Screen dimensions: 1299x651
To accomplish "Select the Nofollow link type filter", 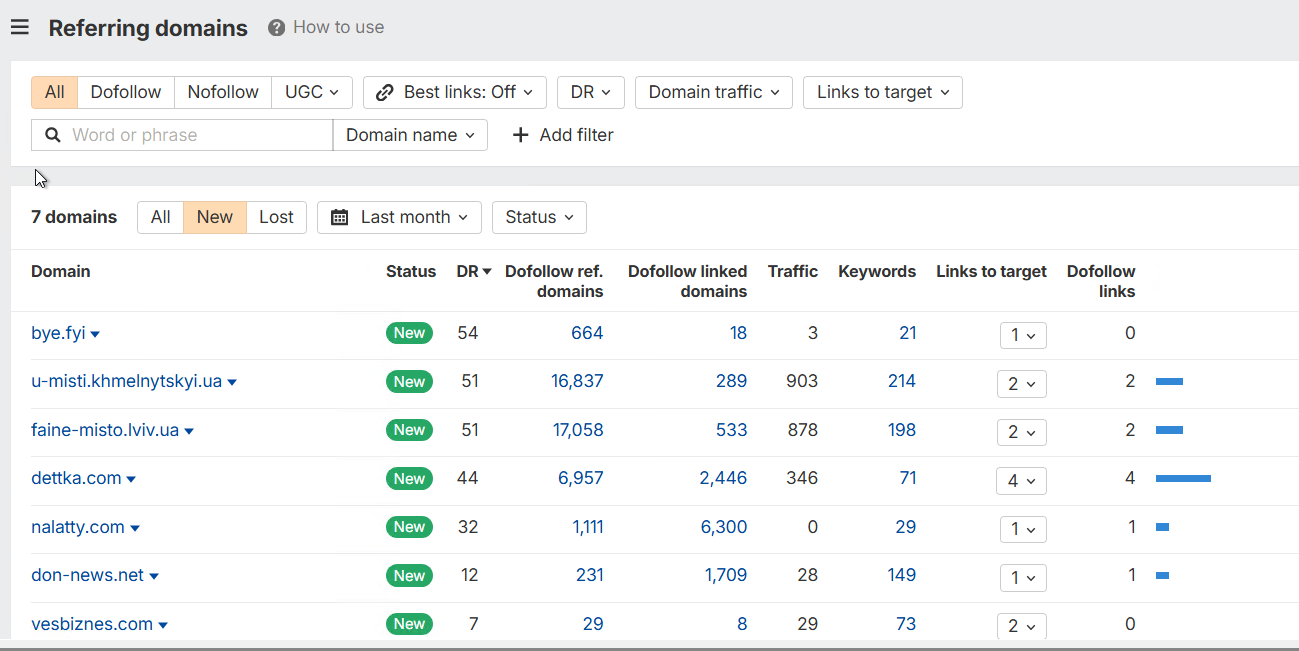I will point(223,92).
